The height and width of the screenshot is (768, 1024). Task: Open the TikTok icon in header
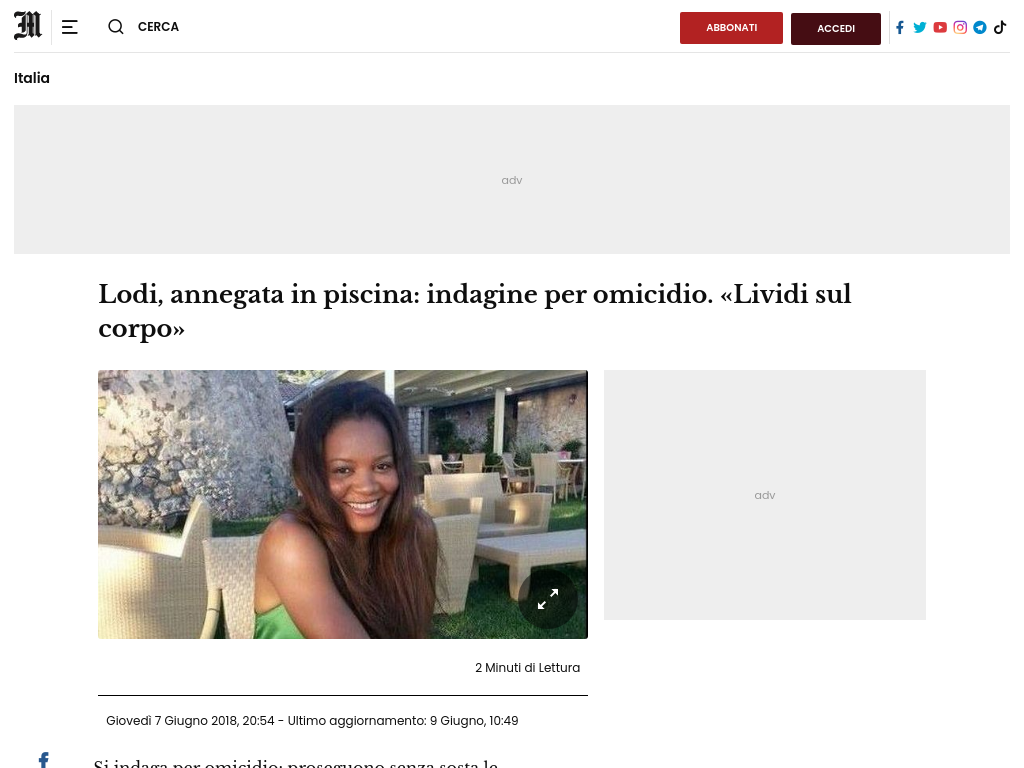pos(1000,27)
